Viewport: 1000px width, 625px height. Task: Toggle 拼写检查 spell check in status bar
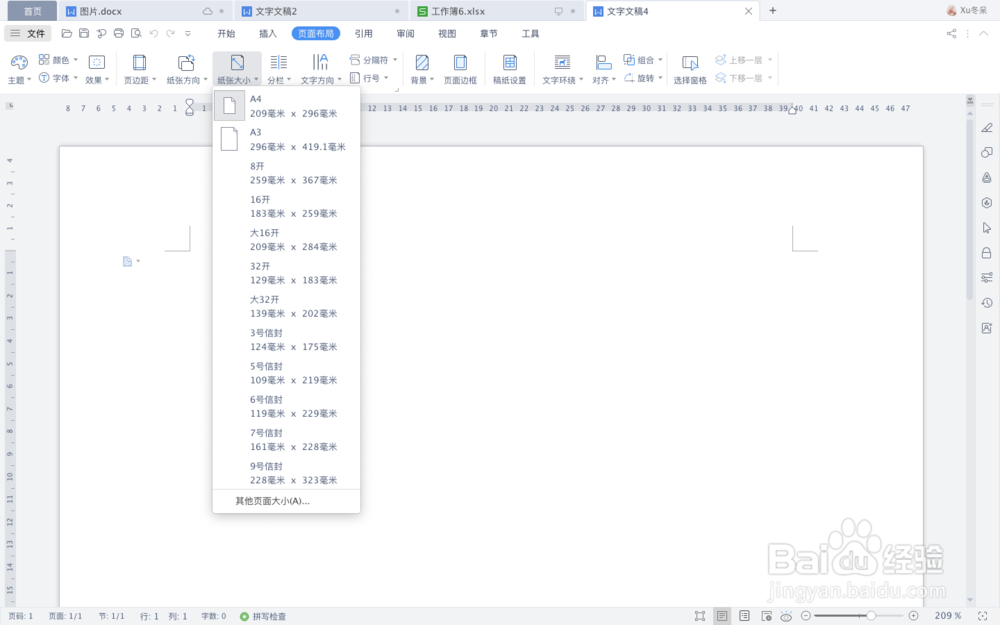tap(263, 616)
